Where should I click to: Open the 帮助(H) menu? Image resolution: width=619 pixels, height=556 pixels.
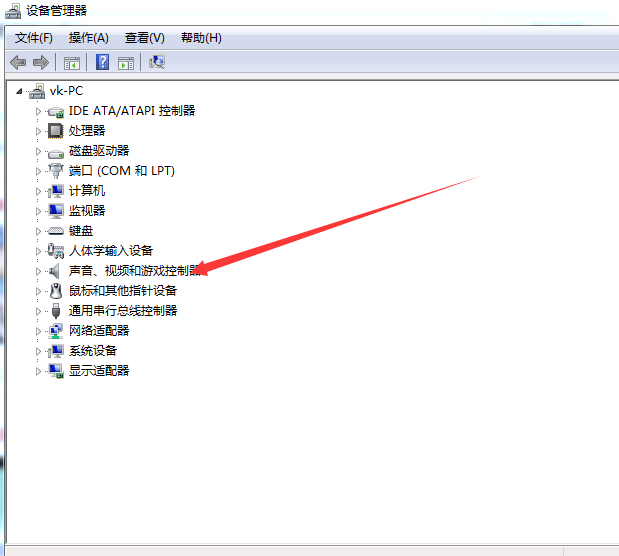201,38
